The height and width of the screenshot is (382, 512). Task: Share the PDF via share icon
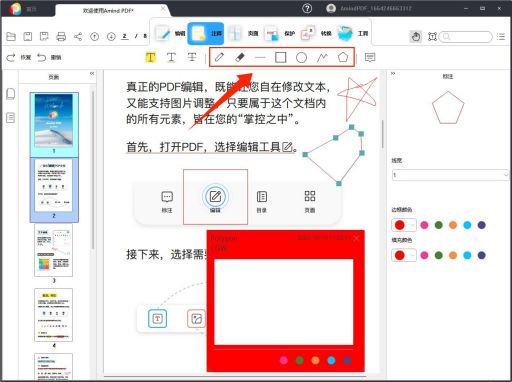pyautogui.click(x=78, y=36)
